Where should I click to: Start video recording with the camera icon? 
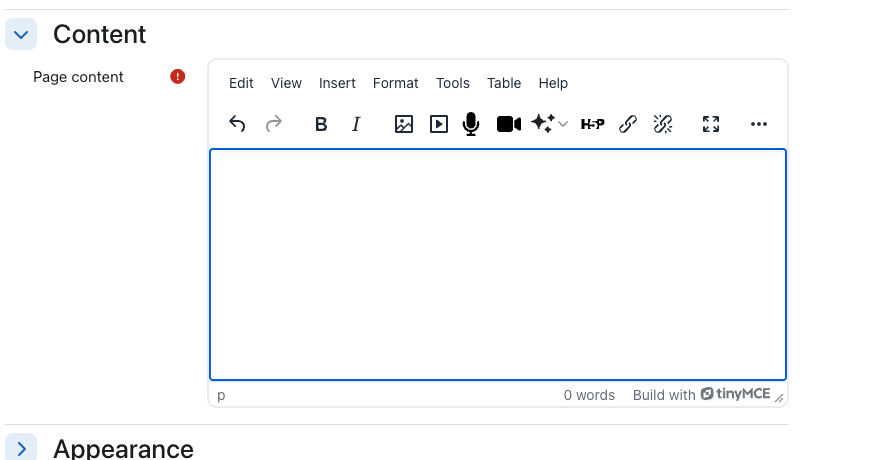(x=508, y=123)
